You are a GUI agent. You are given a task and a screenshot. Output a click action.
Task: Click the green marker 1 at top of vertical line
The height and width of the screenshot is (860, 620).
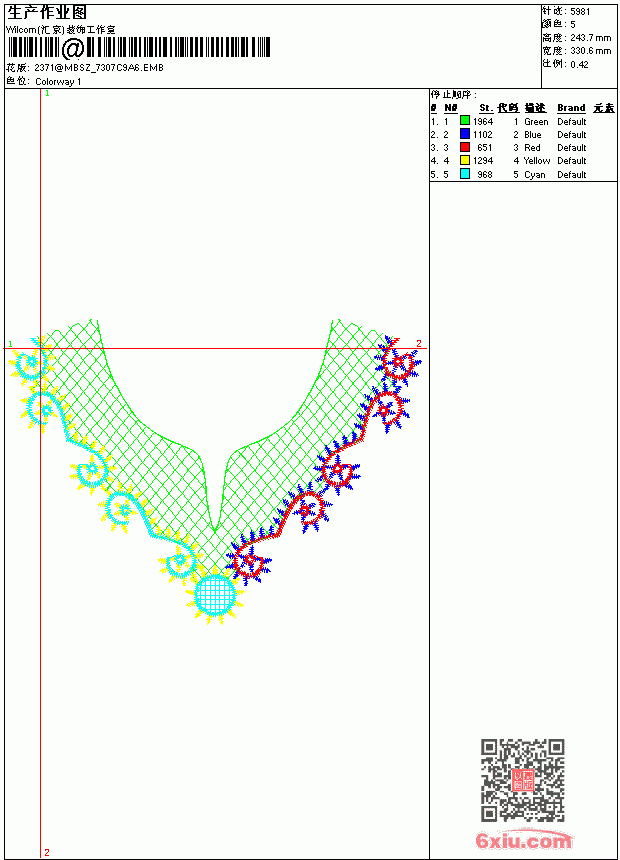tap(47, 94)
